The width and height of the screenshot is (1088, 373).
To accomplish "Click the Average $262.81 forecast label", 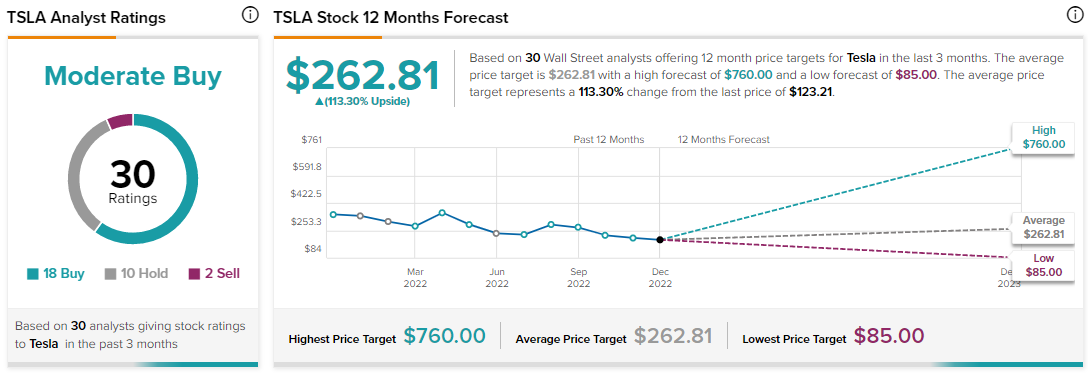I will click(x=1043, y=227).
